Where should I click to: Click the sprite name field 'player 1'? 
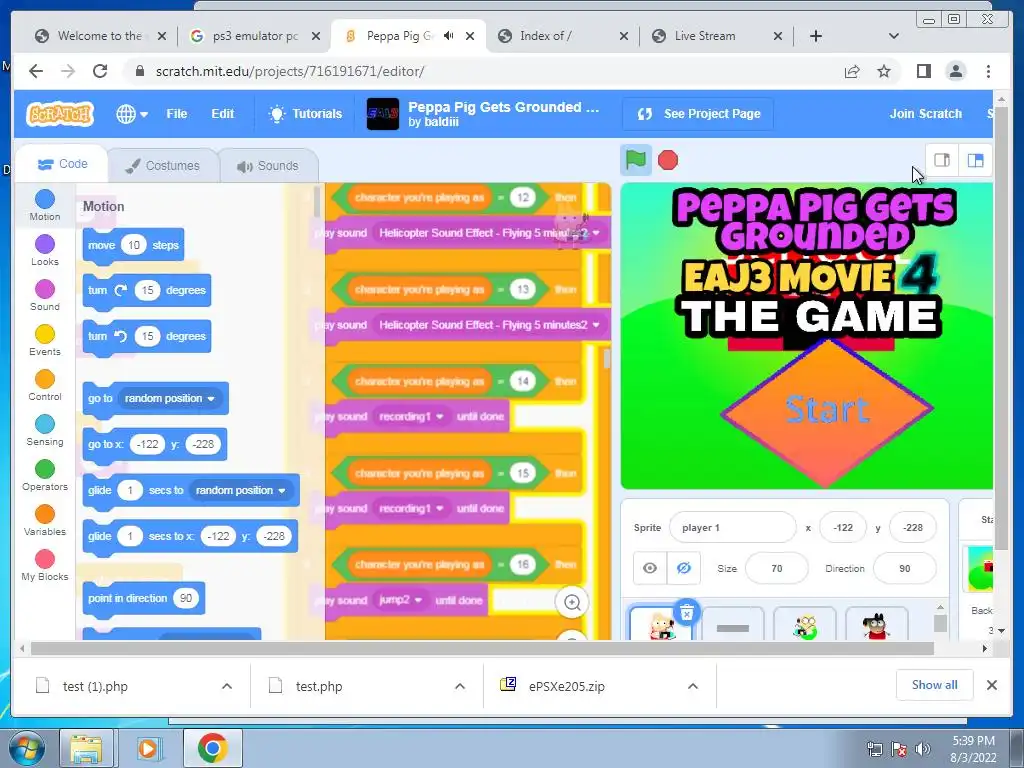733,528
